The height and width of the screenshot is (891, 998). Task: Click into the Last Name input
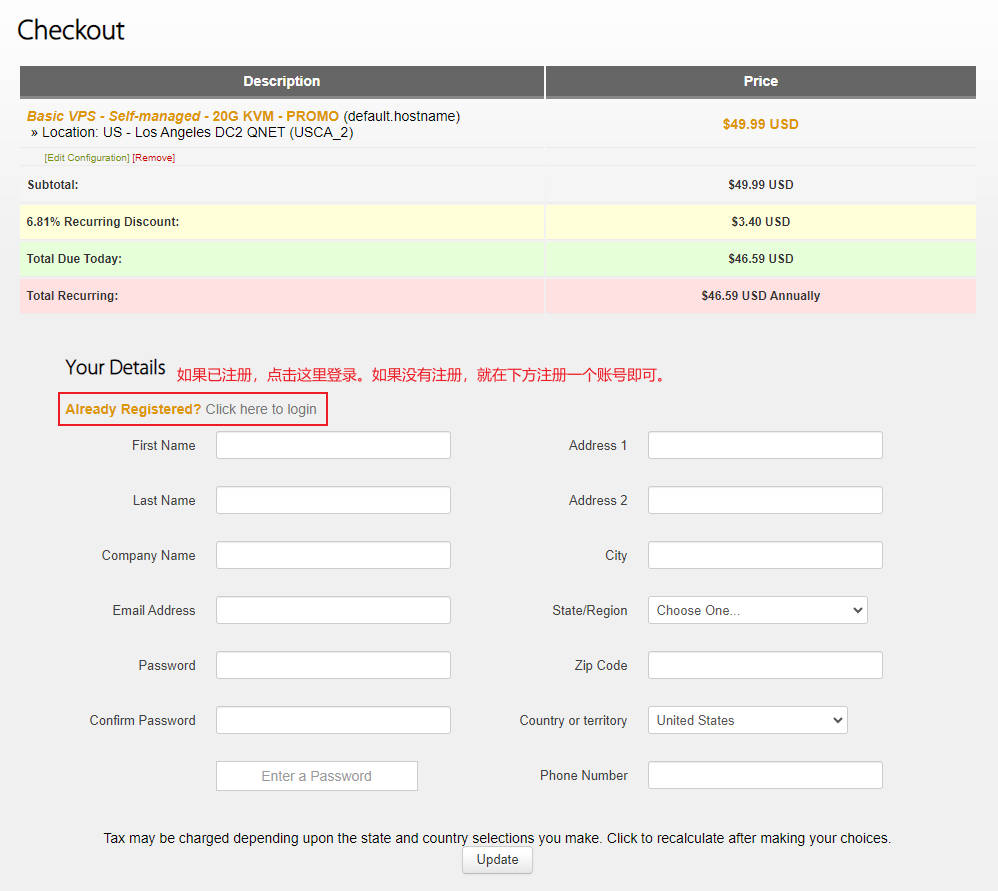pyautogui.click(x=333, y=500)
